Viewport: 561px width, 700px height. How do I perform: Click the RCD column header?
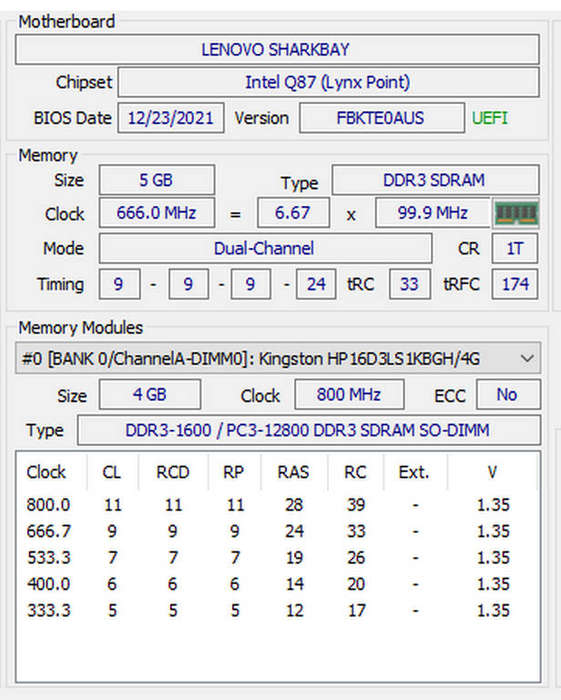pos(173,472)
